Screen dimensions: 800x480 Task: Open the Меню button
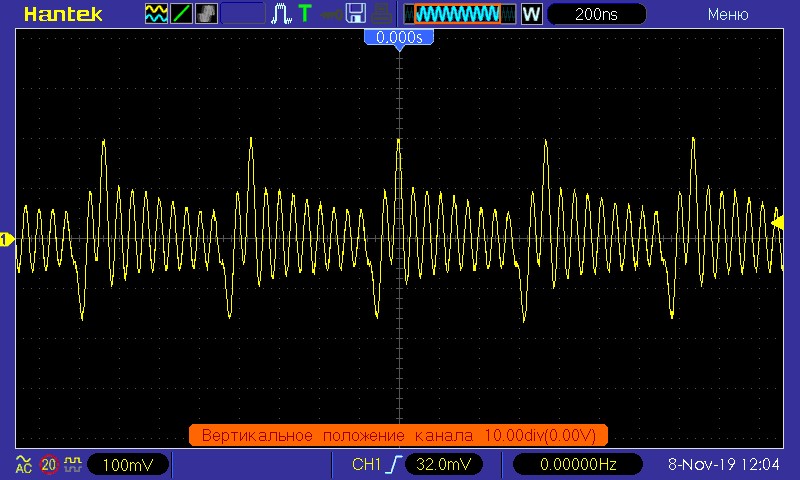pos(728,14)
